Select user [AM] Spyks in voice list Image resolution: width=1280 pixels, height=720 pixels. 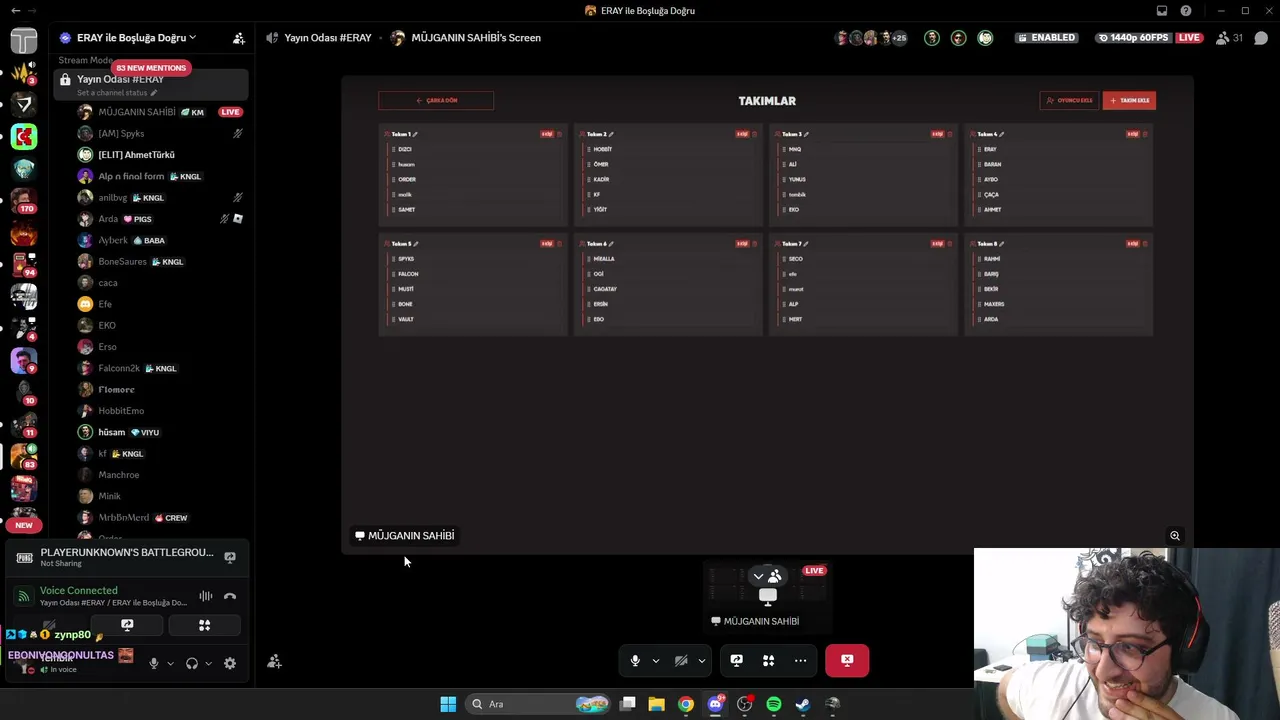pyautogui.click(x=160, y=133)
